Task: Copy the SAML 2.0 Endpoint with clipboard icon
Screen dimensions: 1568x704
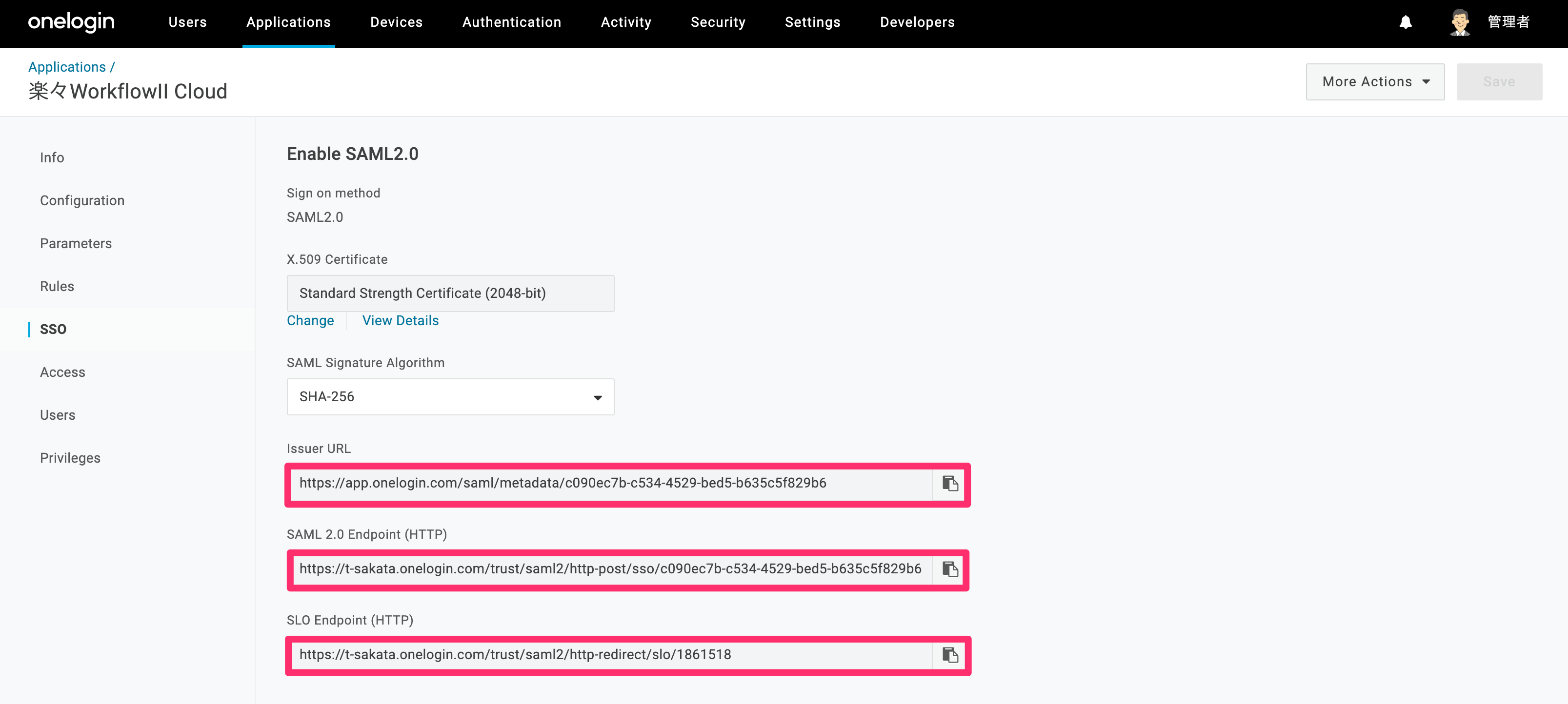Action: point(949,569)
